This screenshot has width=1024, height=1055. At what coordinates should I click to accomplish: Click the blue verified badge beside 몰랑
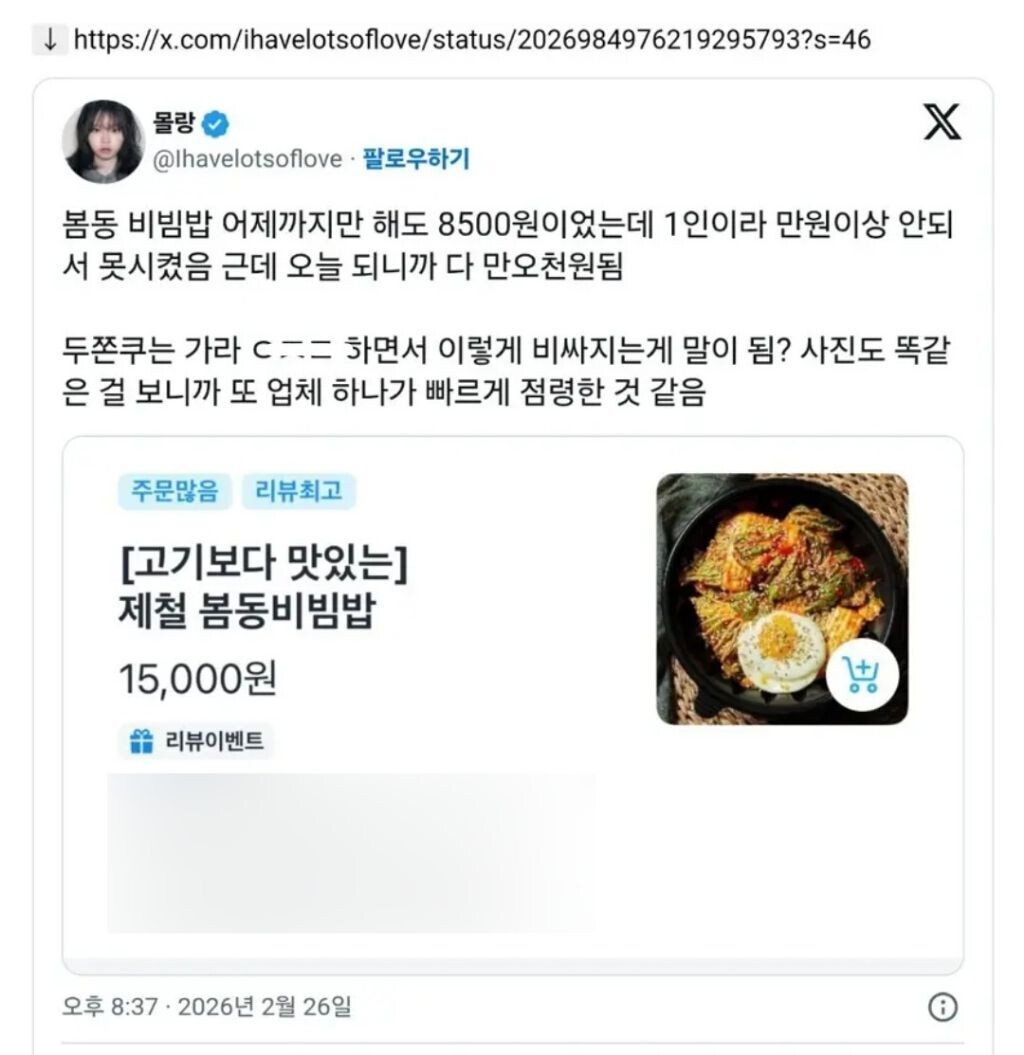pyautogui.click(x=215, y=124)
